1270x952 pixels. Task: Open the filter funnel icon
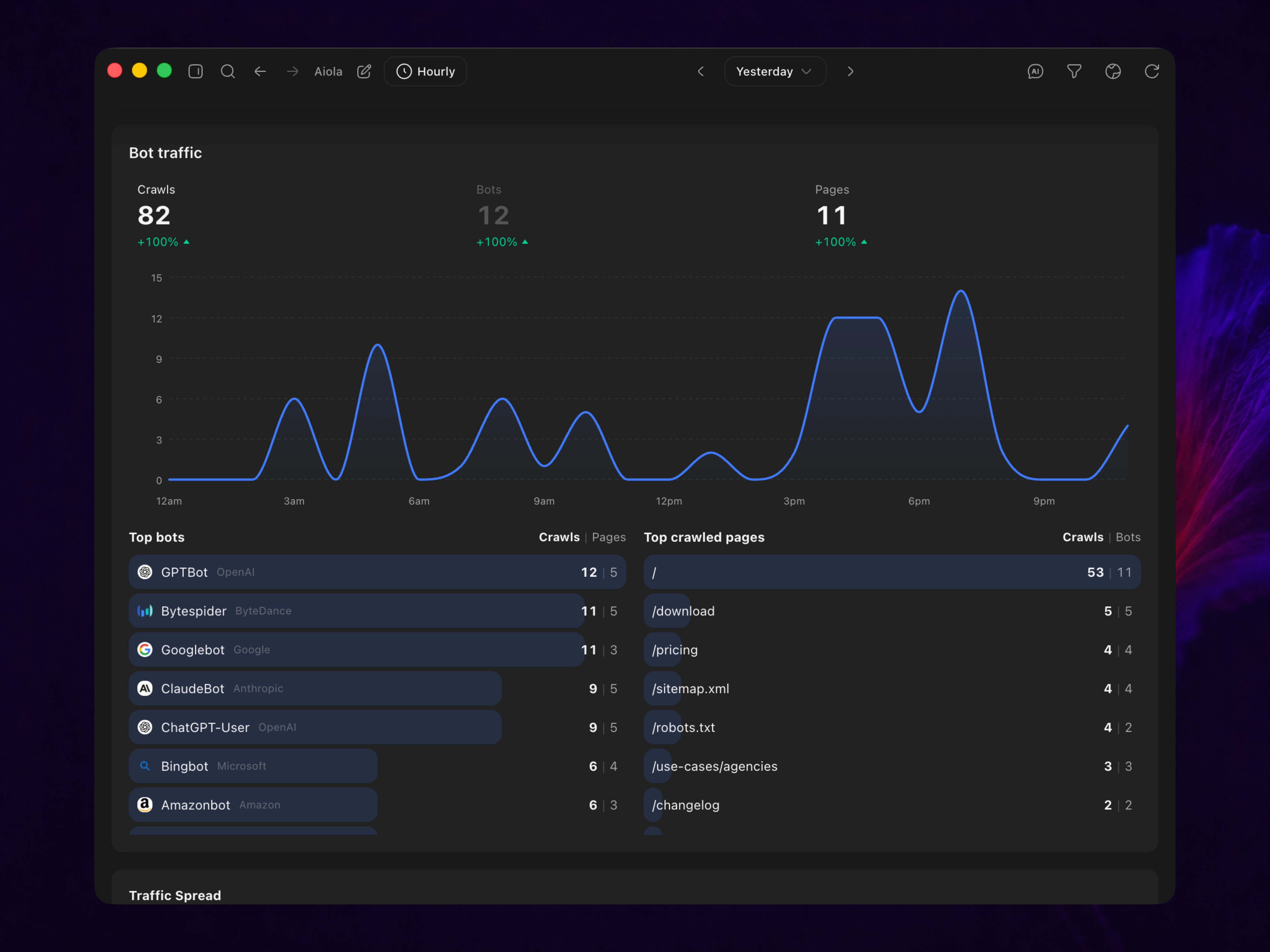pyautogui.click(x=1074, y=71)
